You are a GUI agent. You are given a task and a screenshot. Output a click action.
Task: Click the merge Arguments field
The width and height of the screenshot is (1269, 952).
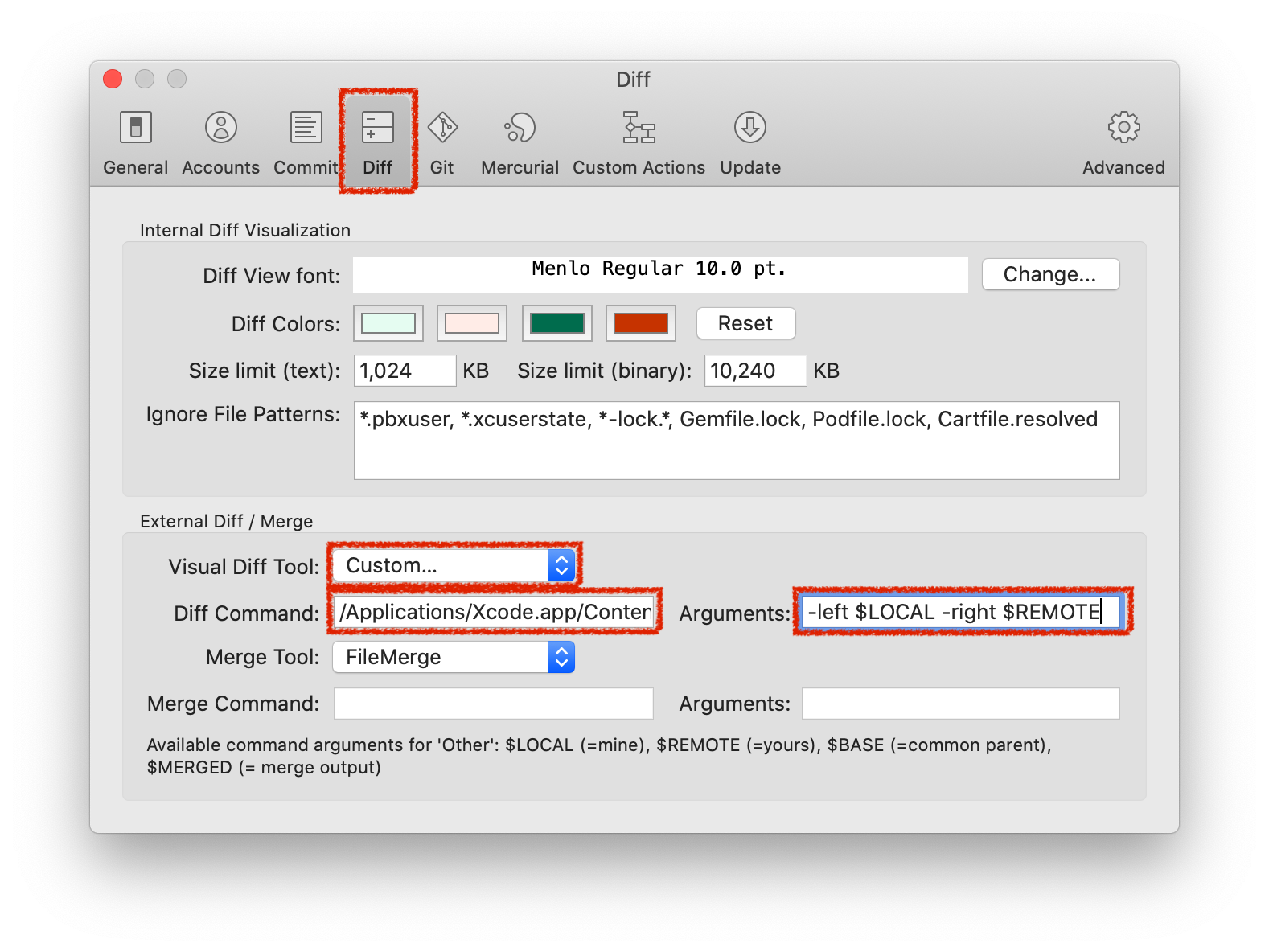pyautogui.click(x=961, y=704)
